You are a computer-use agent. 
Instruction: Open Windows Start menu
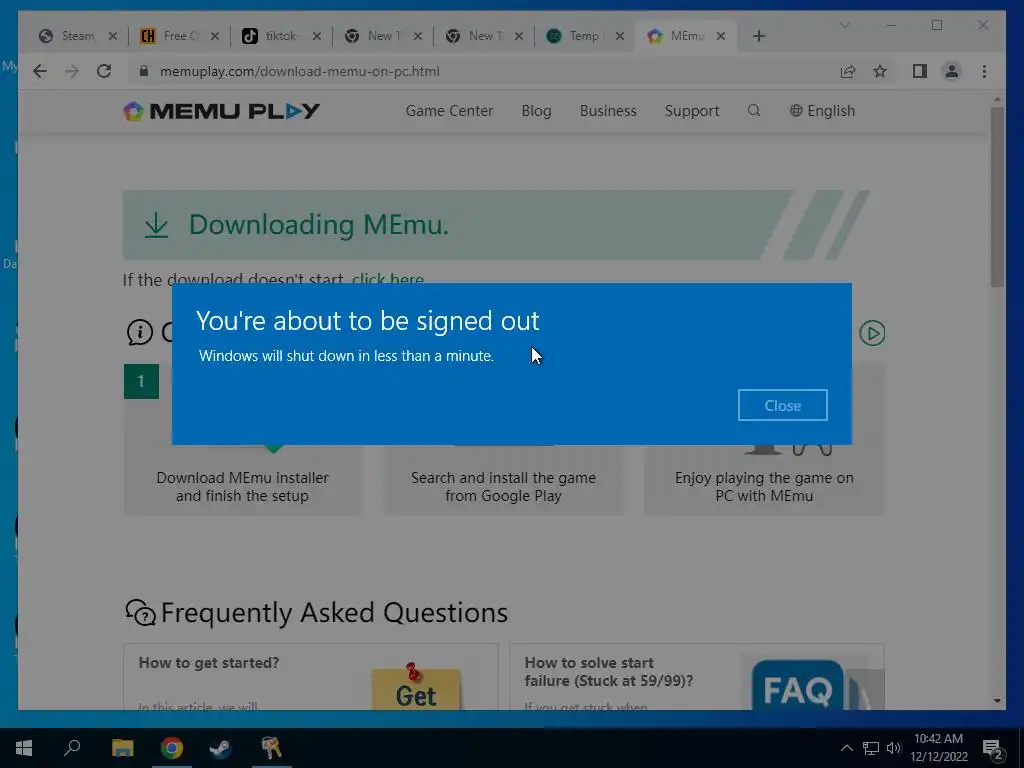[24, 748]
